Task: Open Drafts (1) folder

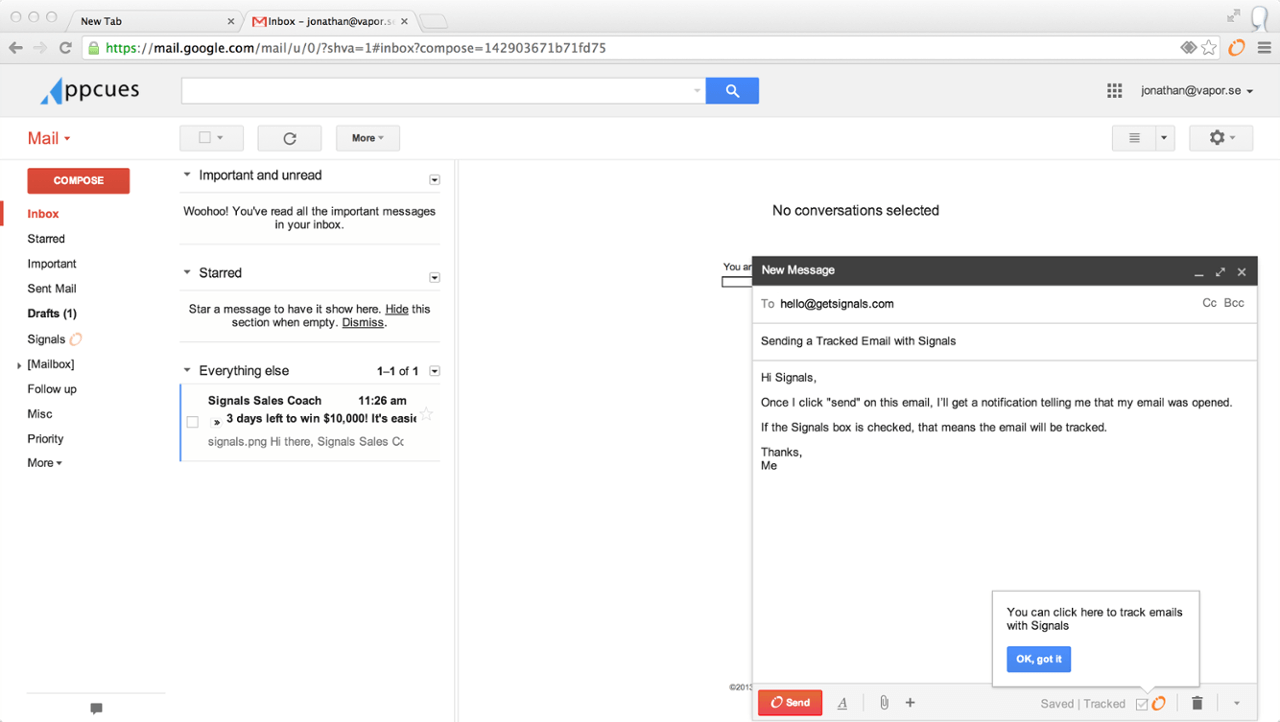Action: [x=52, y=314]
